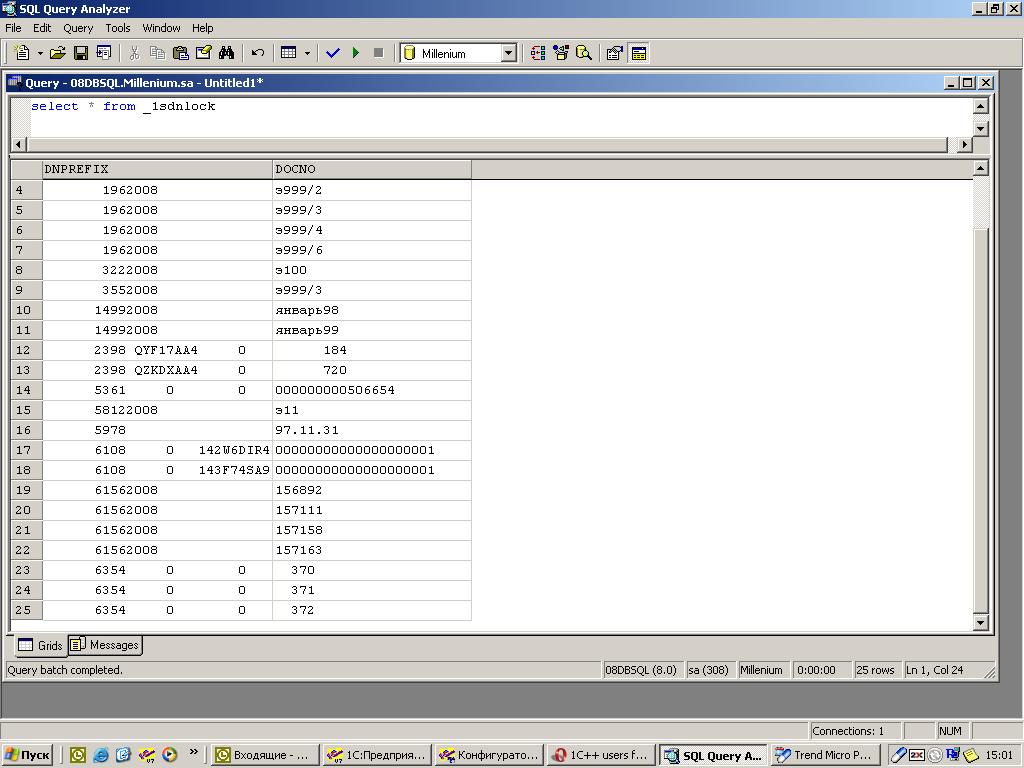Run query with the green Execute arrow
Screen dimensions: 1024x768
pyautogui.click(x=355, y=53)
